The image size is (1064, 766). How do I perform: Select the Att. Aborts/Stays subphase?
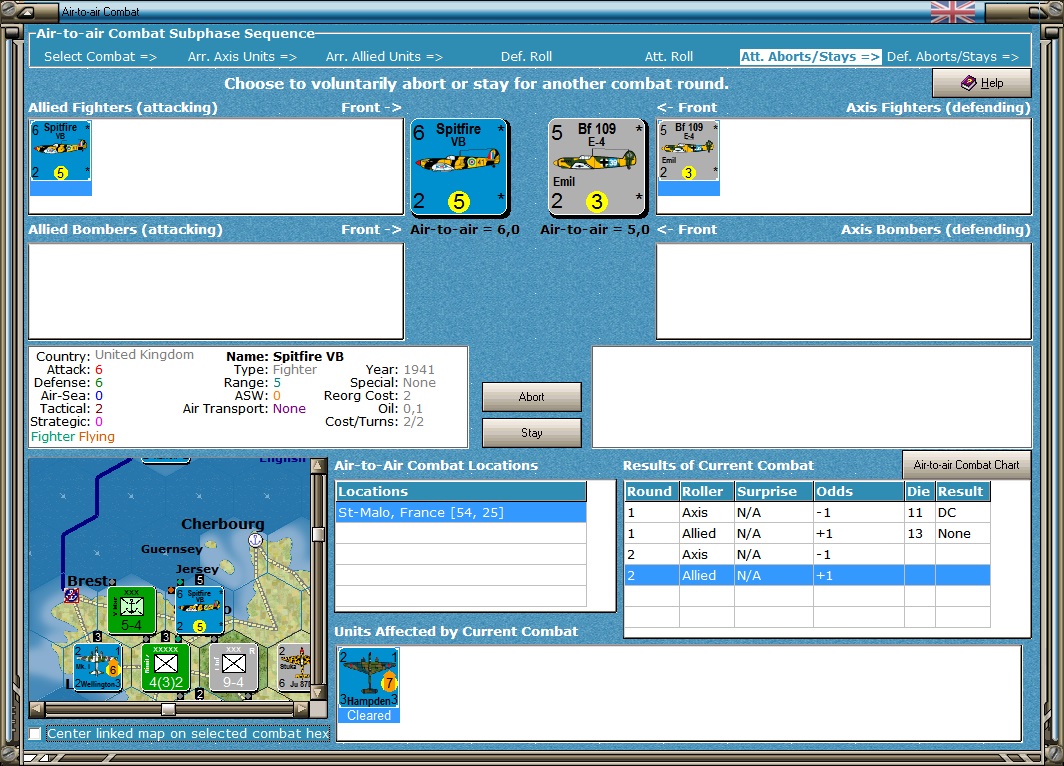tap(810, 57)
